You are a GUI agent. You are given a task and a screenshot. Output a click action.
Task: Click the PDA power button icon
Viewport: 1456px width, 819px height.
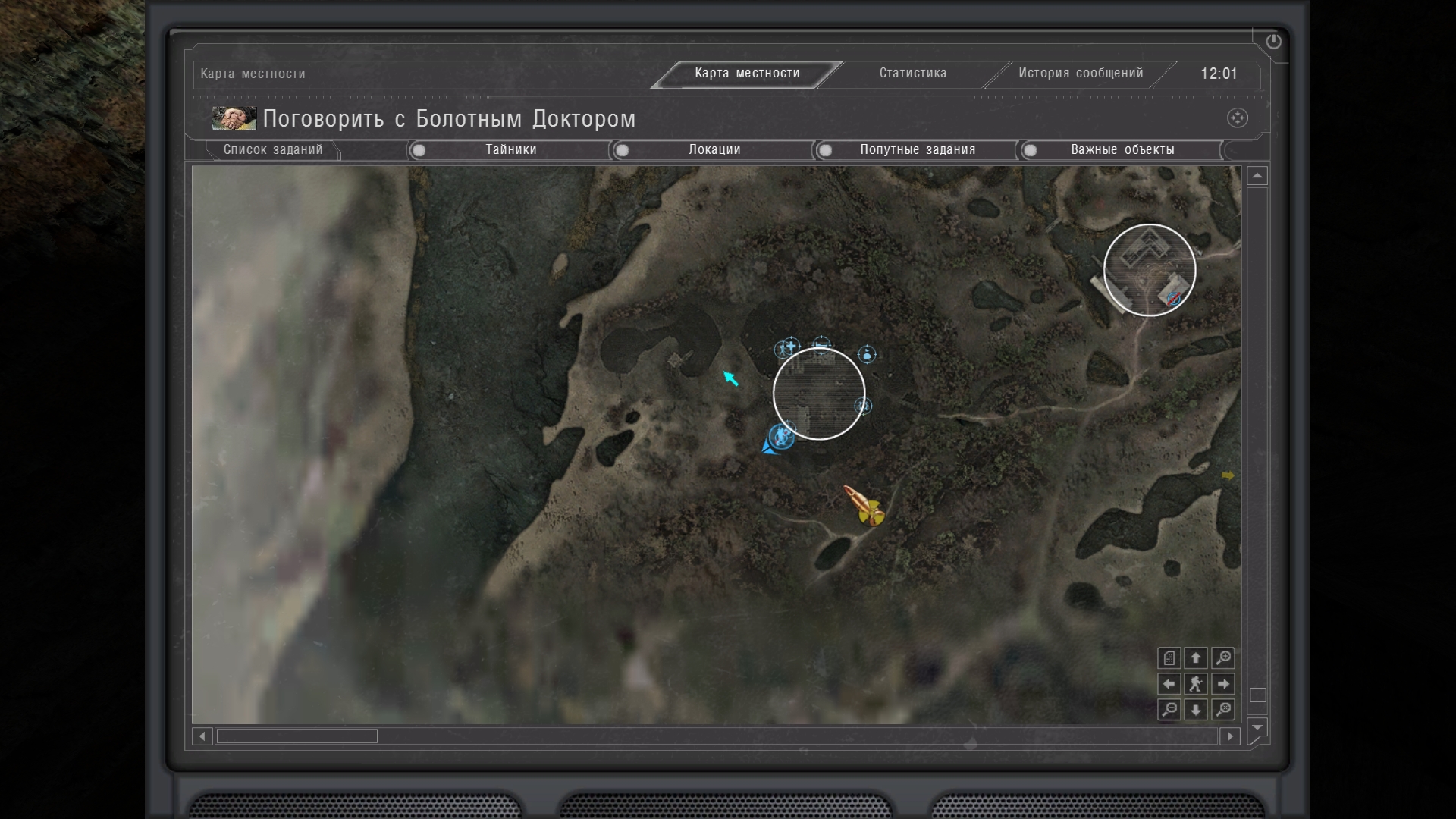1273,42
